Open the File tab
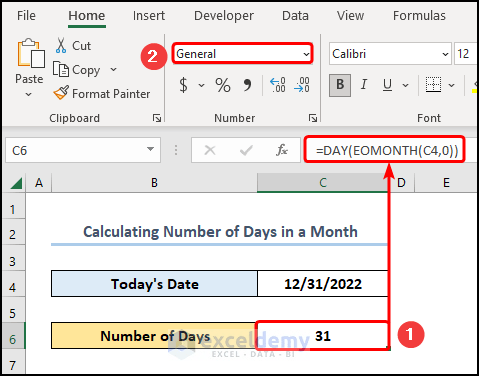Viewport: 479px width, 376px height. (x=26, y=16)
